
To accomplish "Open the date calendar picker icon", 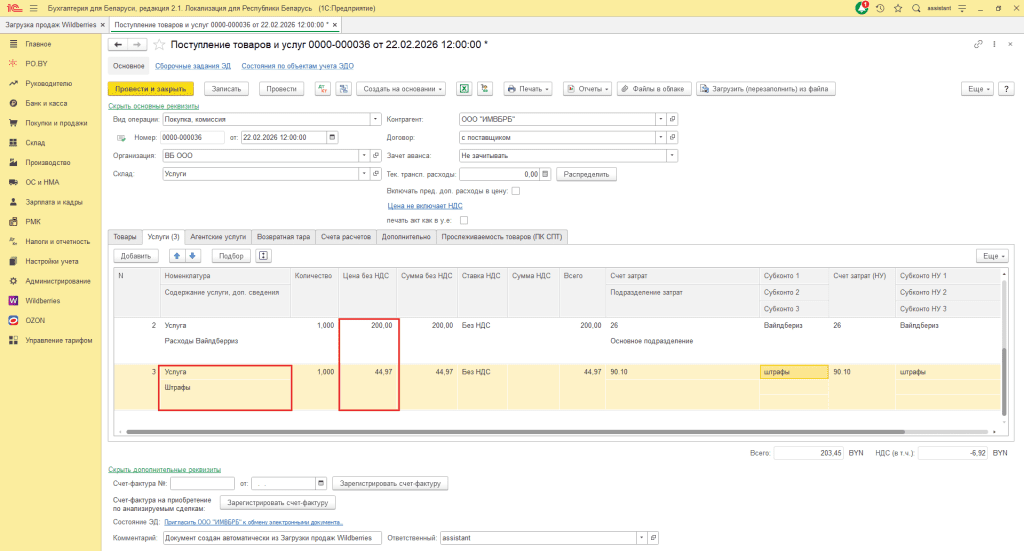I will (x=332, y=137).
